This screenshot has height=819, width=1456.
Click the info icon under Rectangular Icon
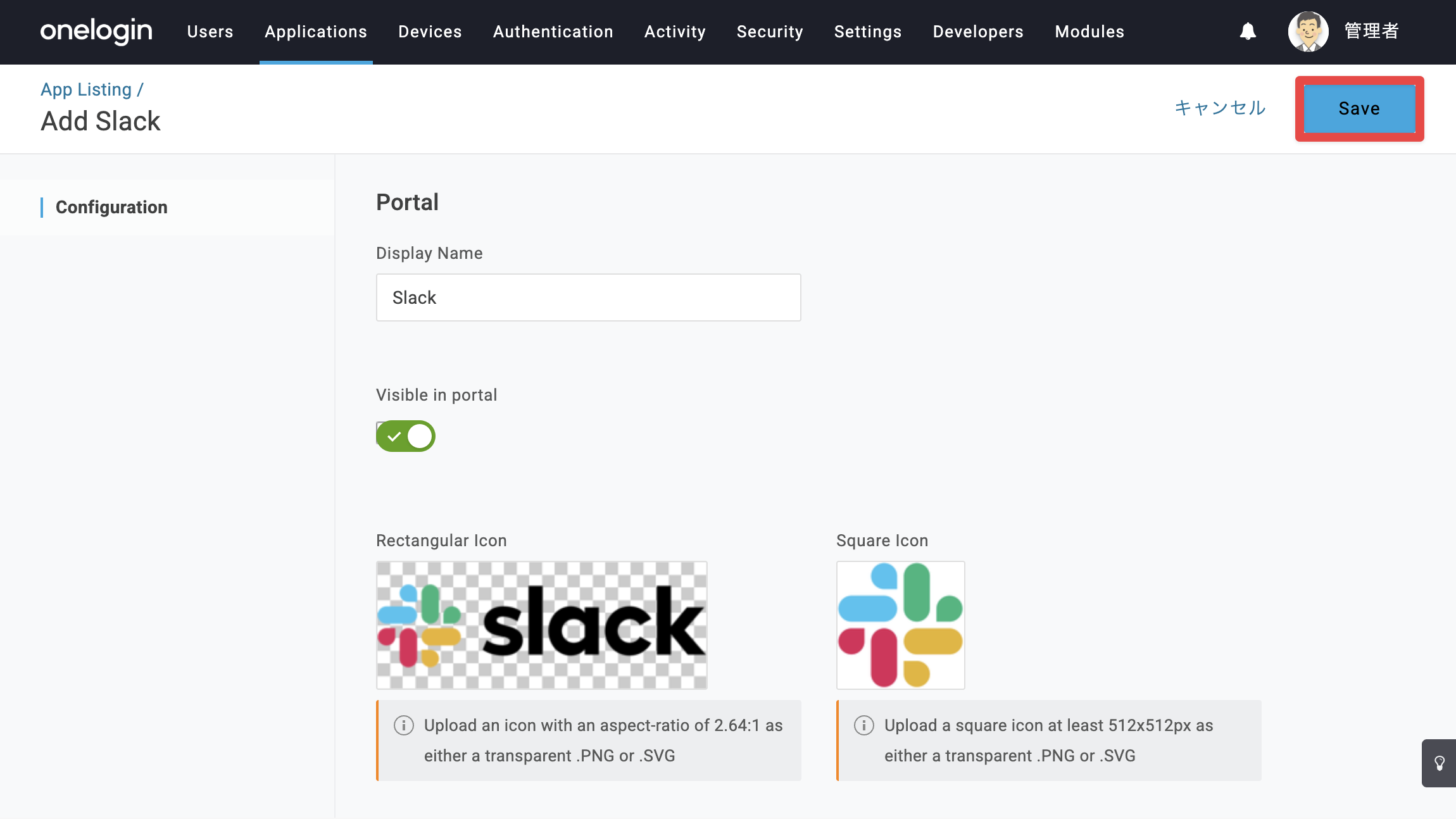pos(404,725)
